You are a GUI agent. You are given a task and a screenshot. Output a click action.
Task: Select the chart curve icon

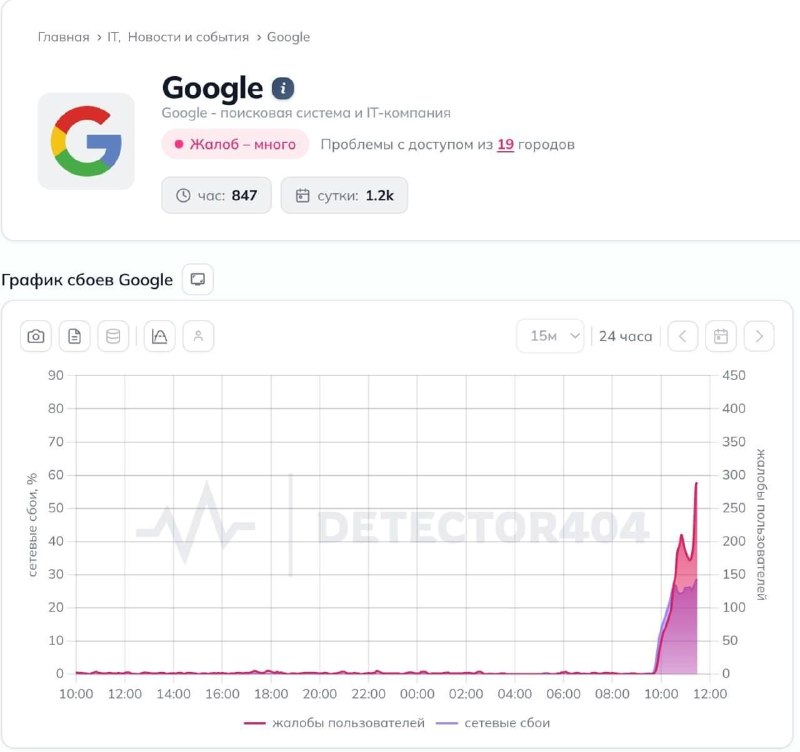coord(160,336)
